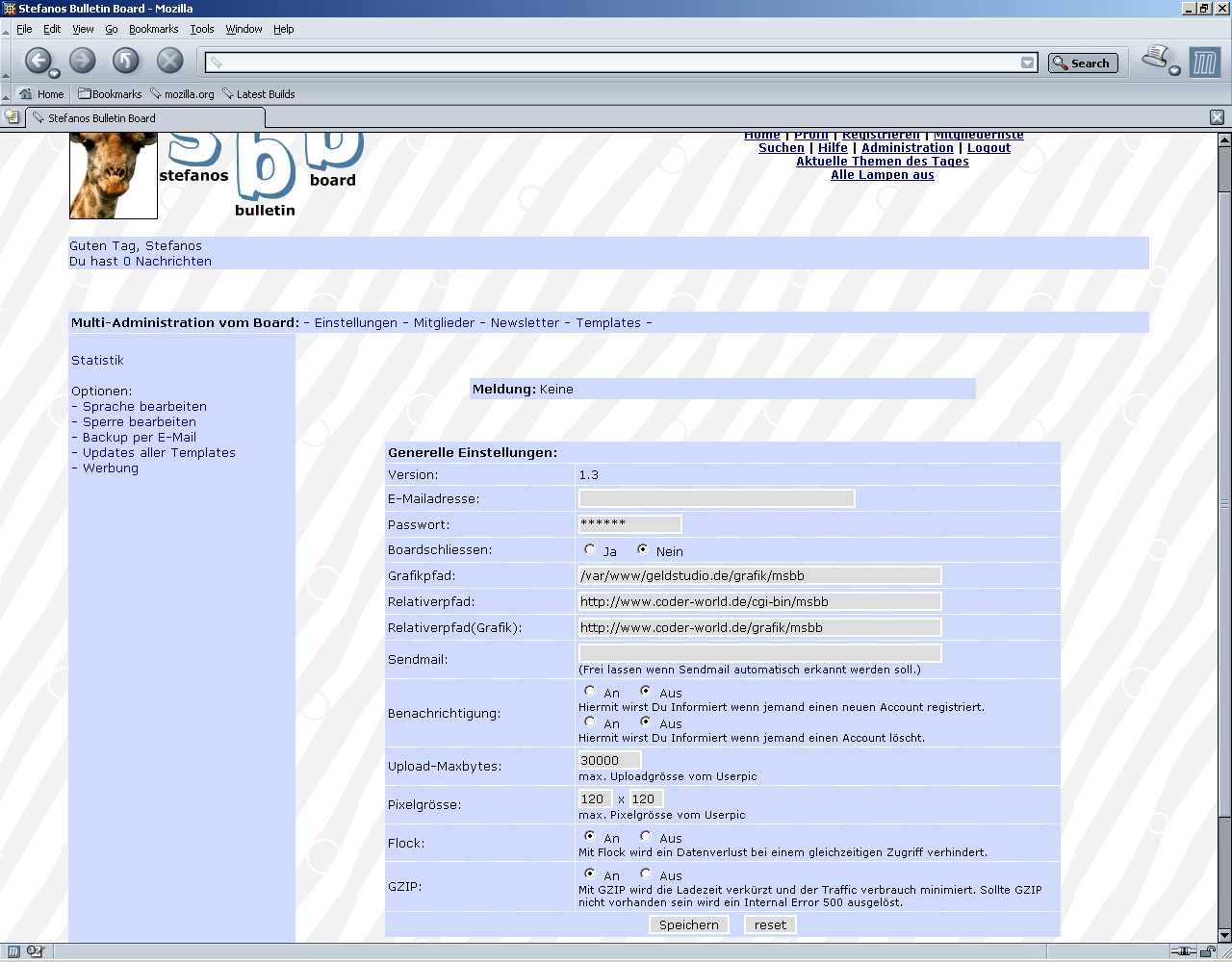Open the Bookmarks folder in personal toolbar
The height and width of the screenshot is (962, 1232).
click(110, 94)
